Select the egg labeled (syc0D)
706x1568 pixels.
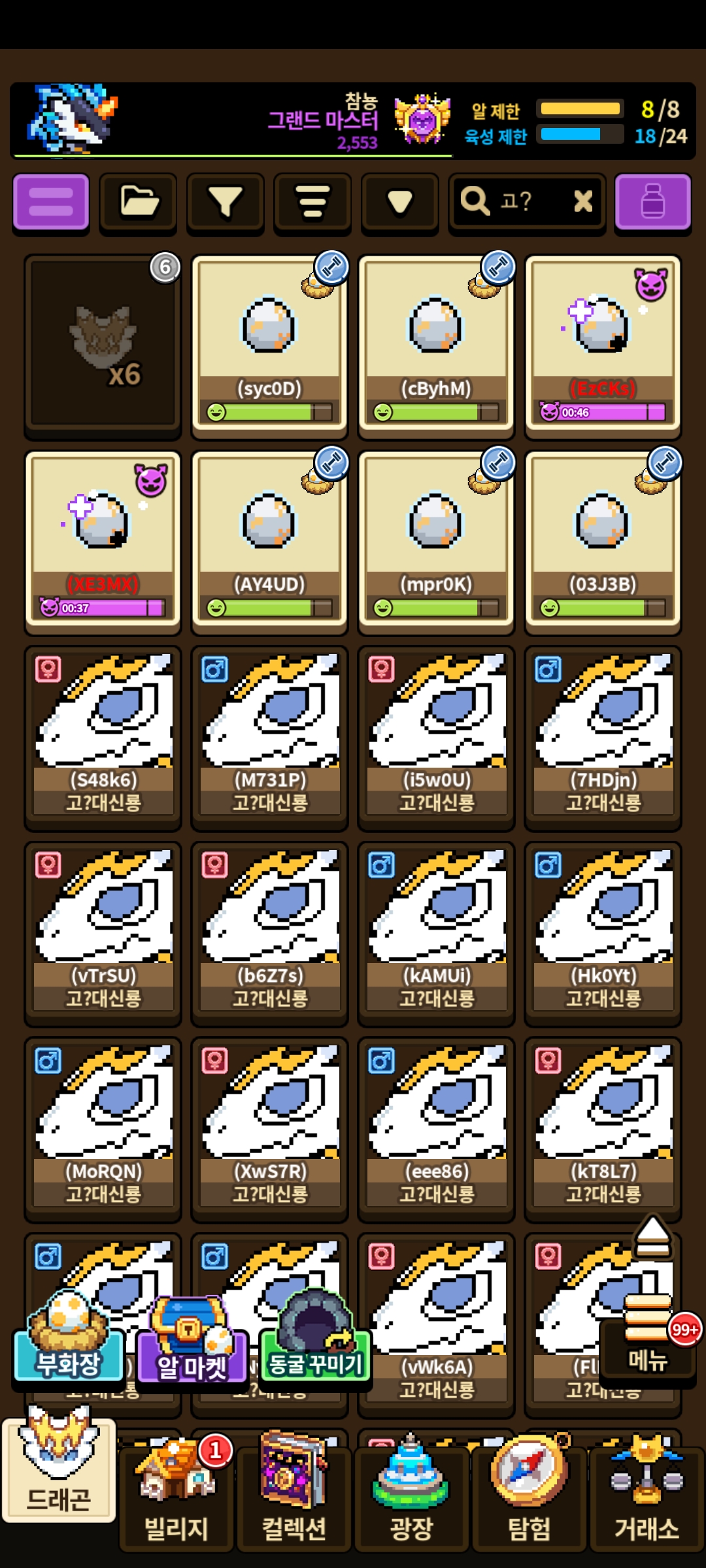coord(269,343)
